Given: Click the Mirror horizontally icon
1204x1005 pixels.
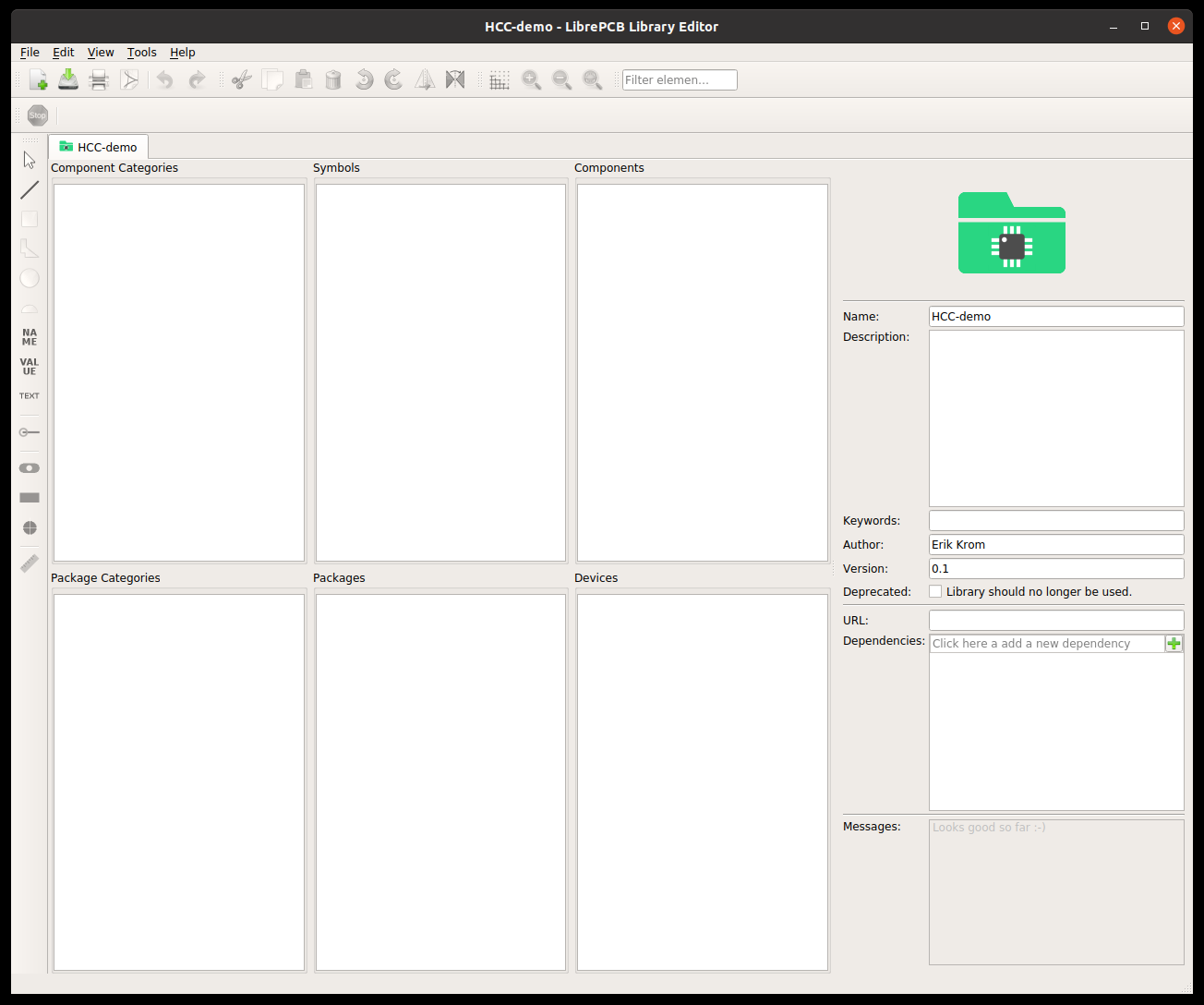Looking at the screenshot, I should pos(425,80).
